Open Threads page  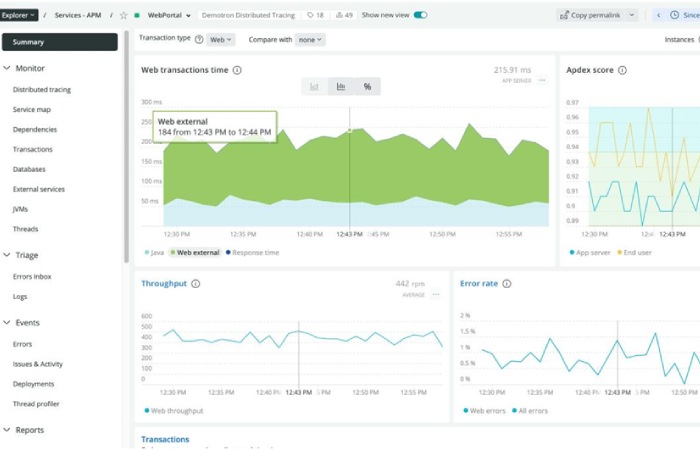coord(25,229)
